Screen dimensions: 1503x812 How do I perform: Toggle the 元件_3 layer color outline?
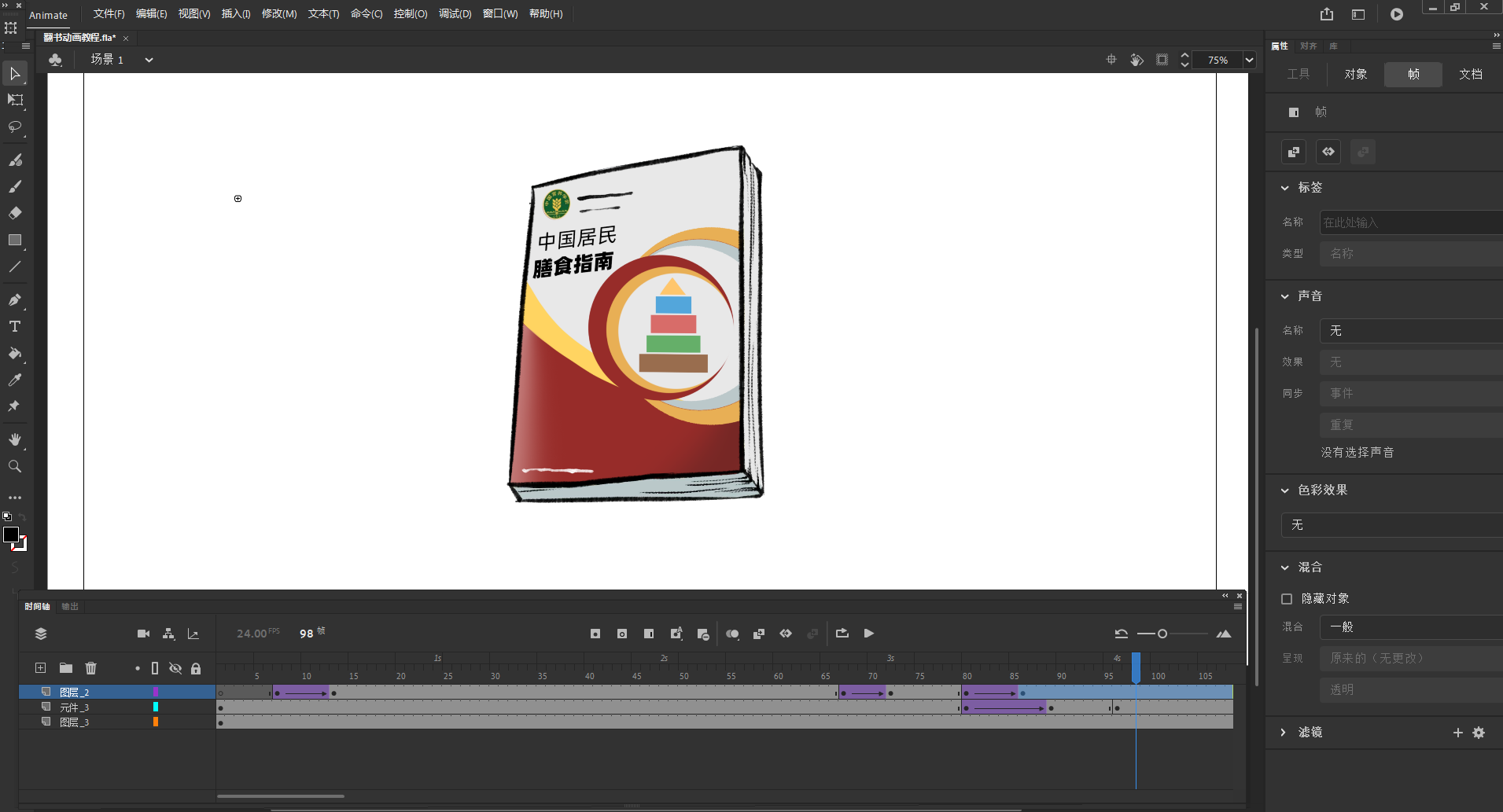[156, 707]
